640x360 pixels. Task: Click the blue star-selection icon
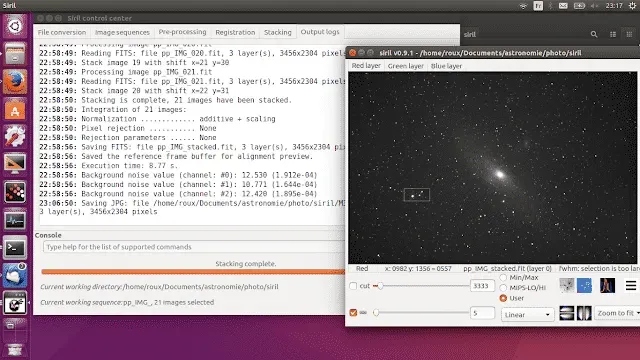click(584, 285)
